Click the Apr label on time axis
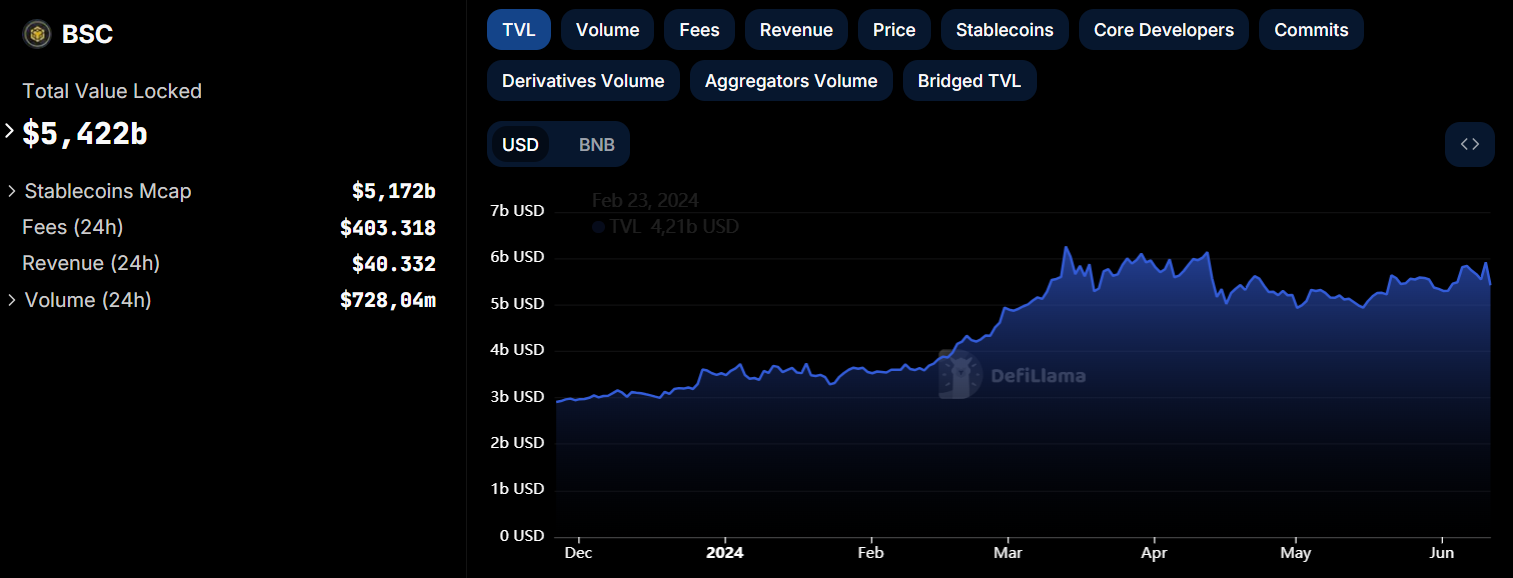The height and width of the screenshot is (578, 1513). tap(1154, 552)
